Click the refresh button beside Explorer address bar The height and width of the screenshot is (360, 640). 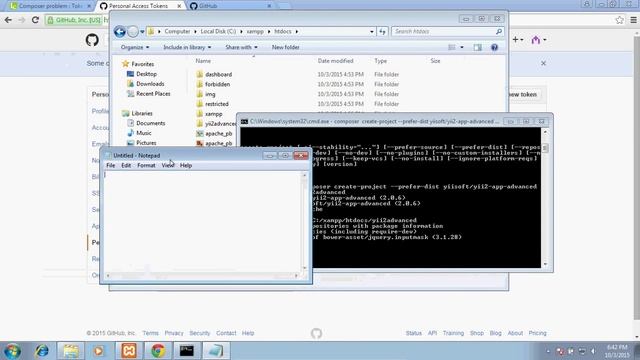pyautogui.click(x=382, y=31)
